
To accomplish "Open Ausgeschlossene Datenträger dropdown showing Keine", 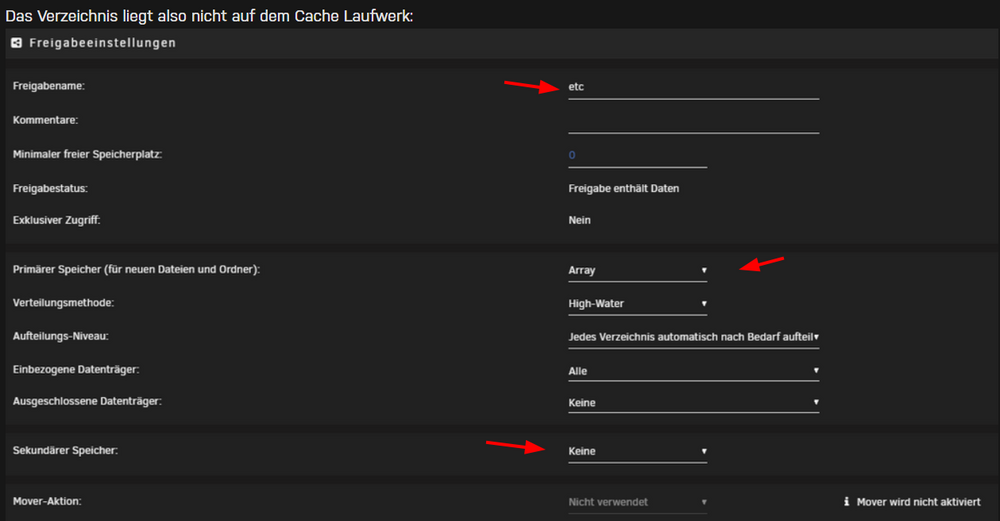I will [693, 403].
